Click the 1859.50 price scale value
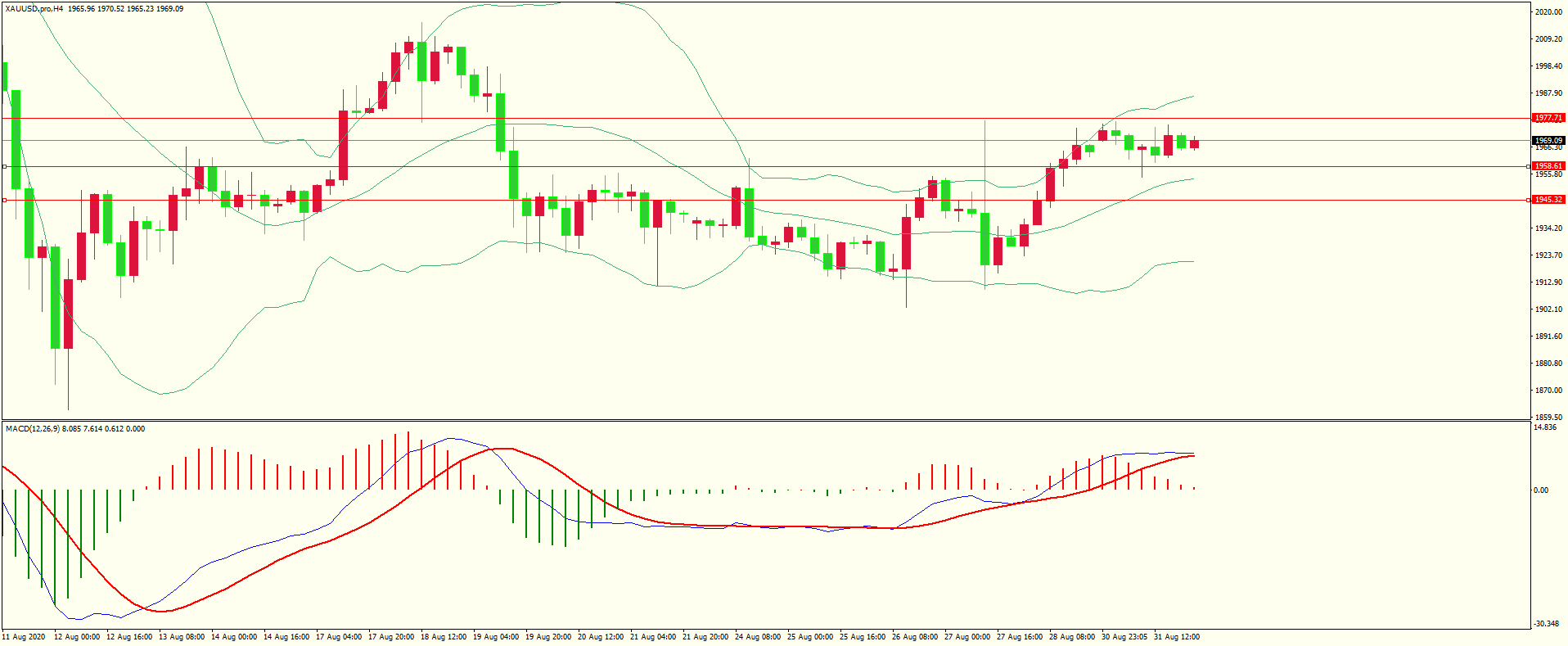This screenshot has width=1568, height=646. coord(1548,417)
